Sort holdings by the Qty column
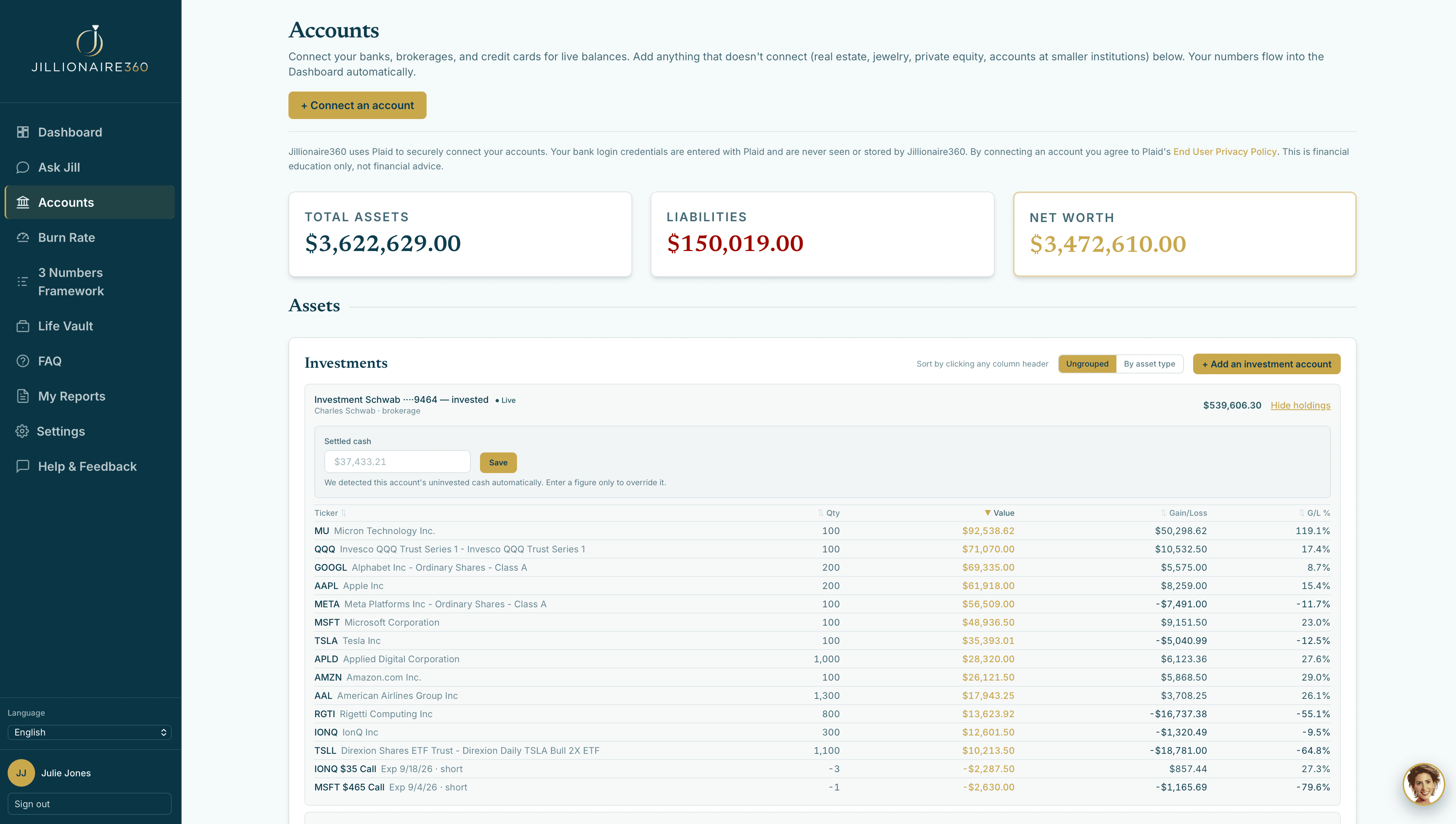 [829, 513]
